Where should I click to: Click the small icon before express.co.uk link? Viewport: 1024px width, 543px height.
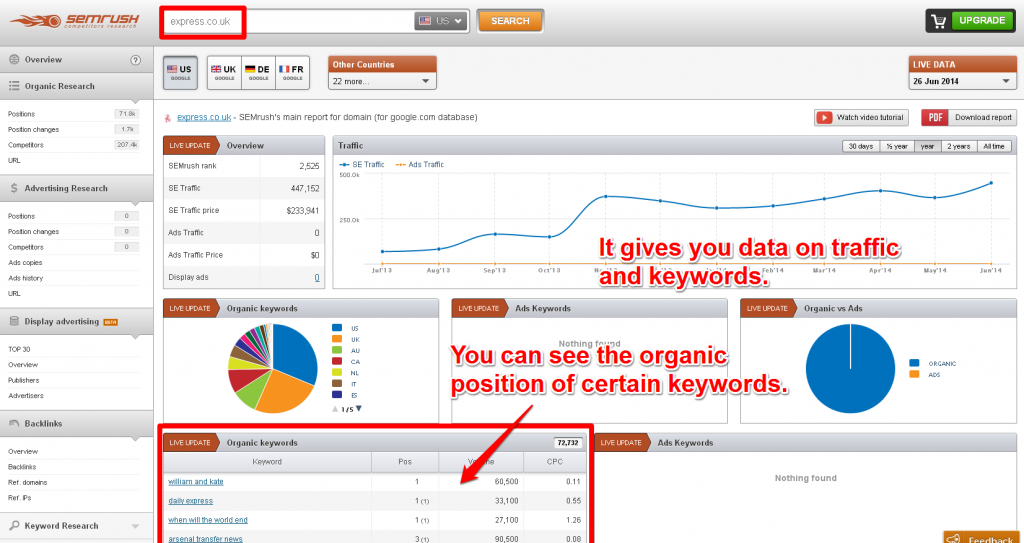click(168, 118)
